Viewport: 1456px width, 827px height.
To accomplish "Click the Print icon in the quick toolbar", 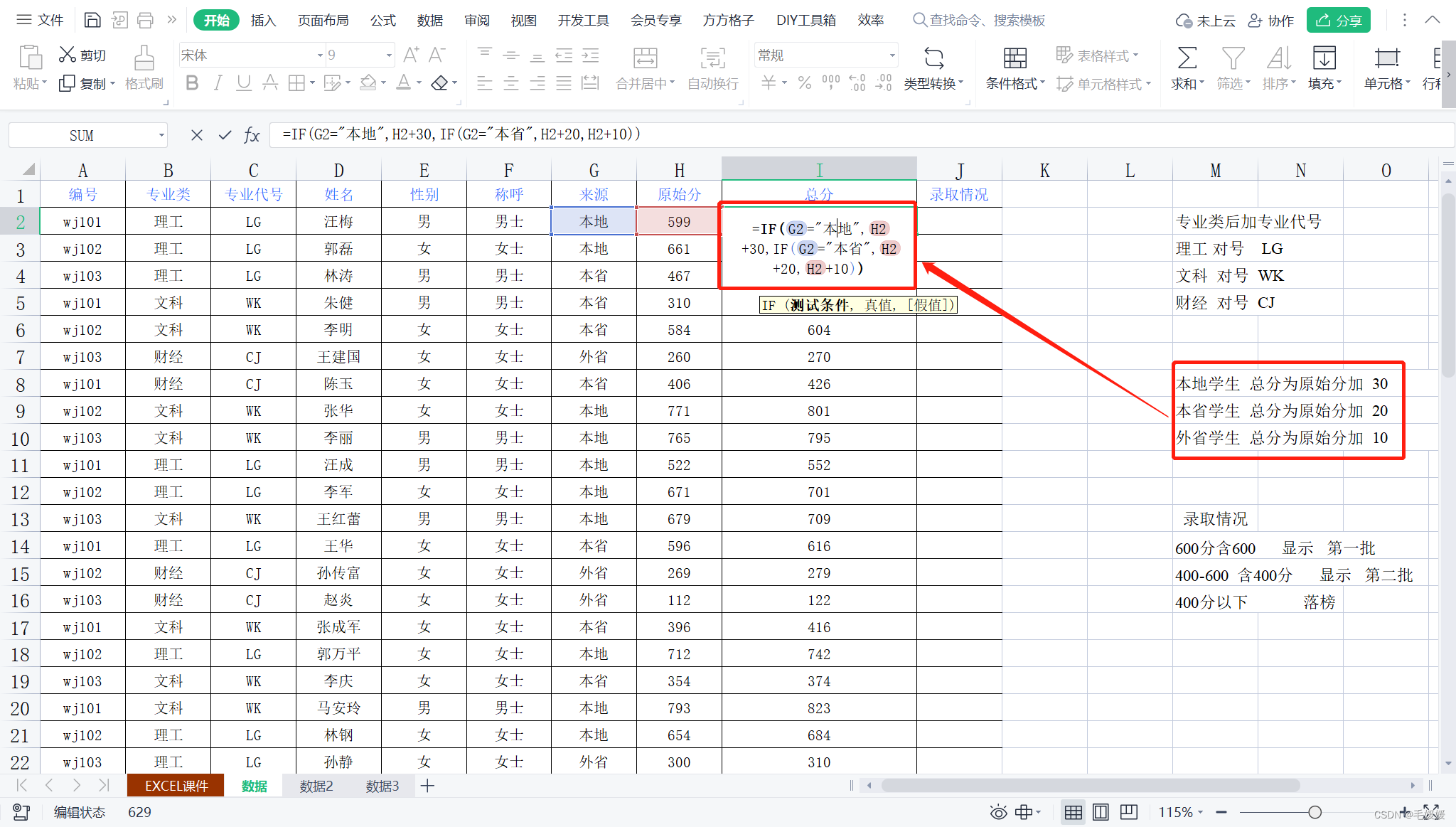I will coord(145,20).
